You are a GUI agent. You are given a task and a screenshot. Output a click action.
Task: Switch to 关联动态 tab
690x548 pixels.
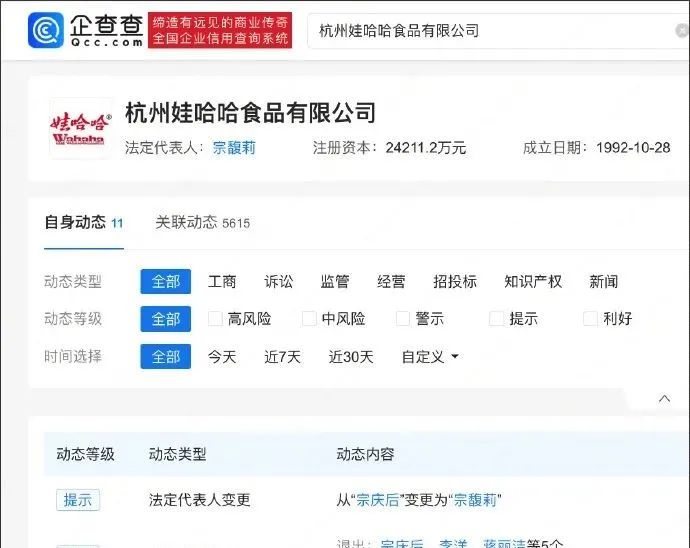(202, 222)
